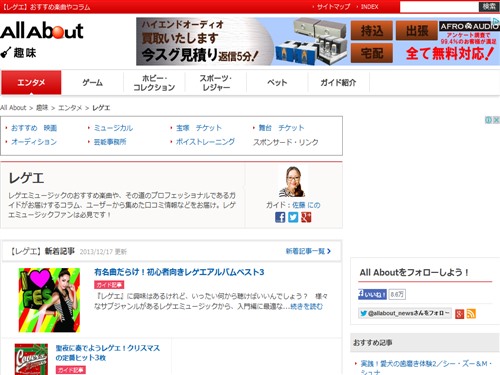Open recommended article 実践！愛犬の歯磨き体験2
Screen dimensions: 500x375
pyautogui.click(x=426, y=368)
